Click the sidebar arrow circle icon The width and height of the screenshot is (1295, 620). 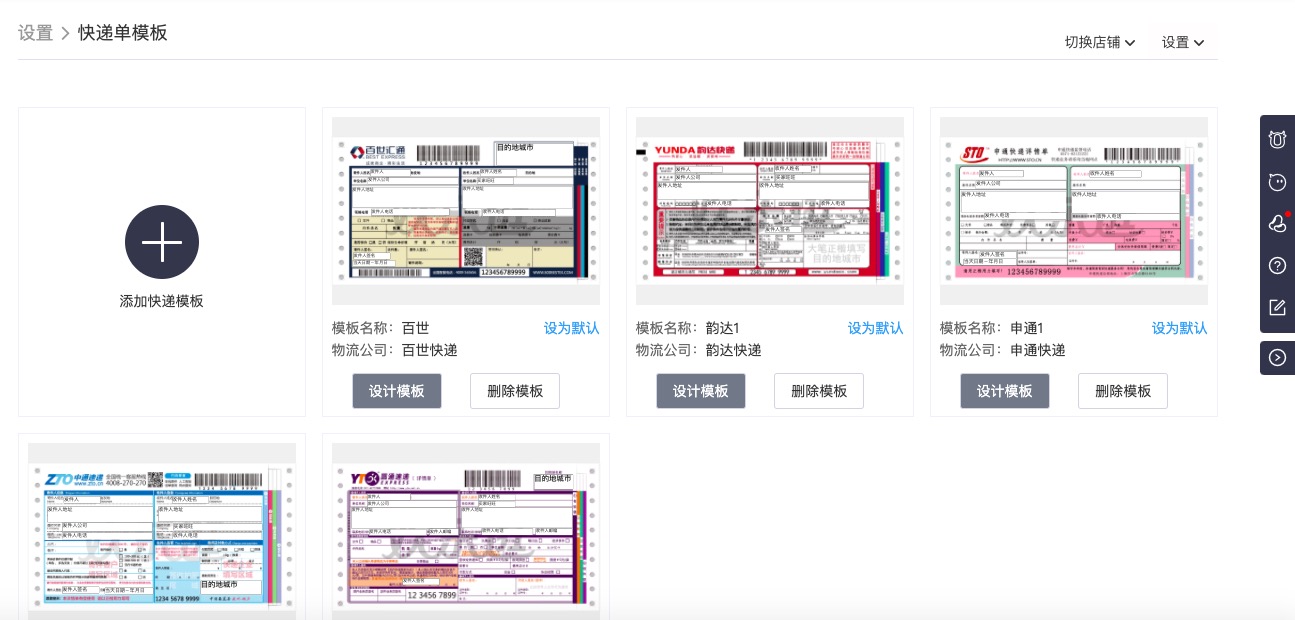(1277, 357)
